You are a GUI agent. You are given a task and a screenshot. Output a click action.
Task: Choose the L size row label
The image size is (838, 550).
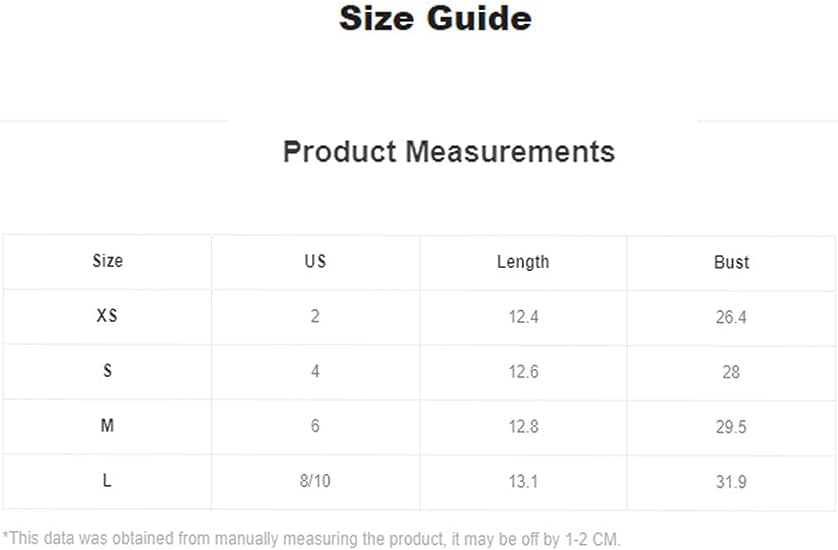pos(107,481)
